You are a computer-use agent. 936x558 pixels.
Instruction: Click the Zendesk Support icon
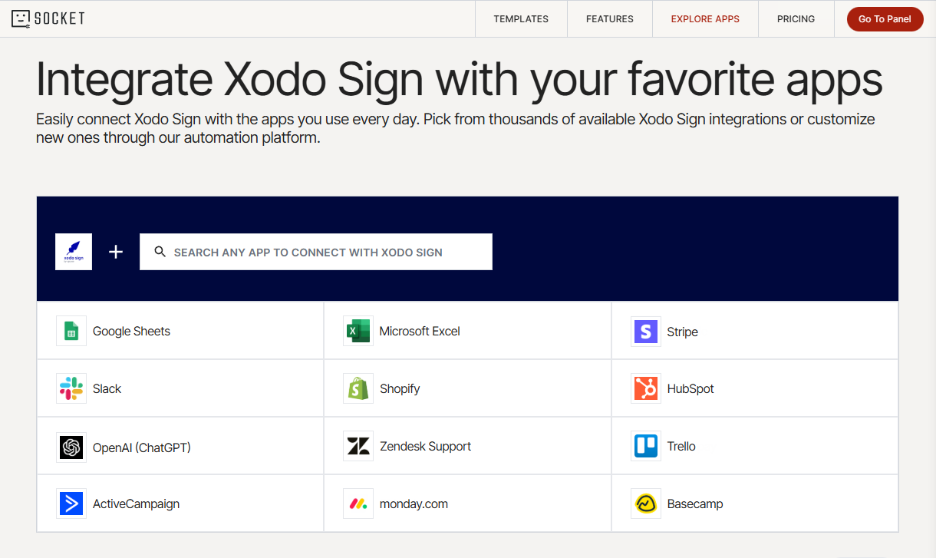click(358, 446)
